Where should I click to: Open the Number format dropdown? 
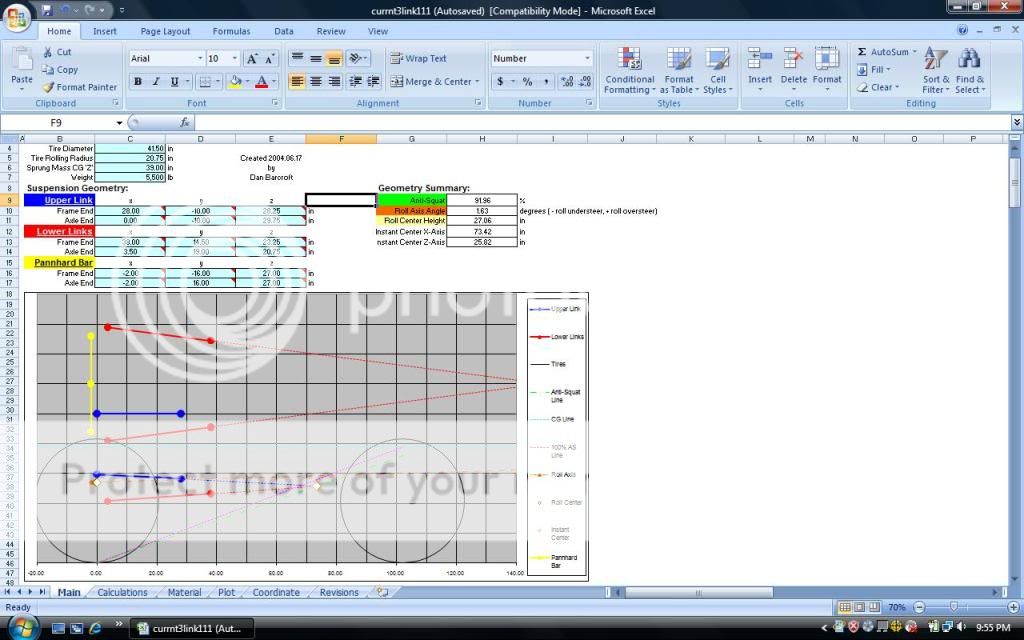click(x=587, y=59)
